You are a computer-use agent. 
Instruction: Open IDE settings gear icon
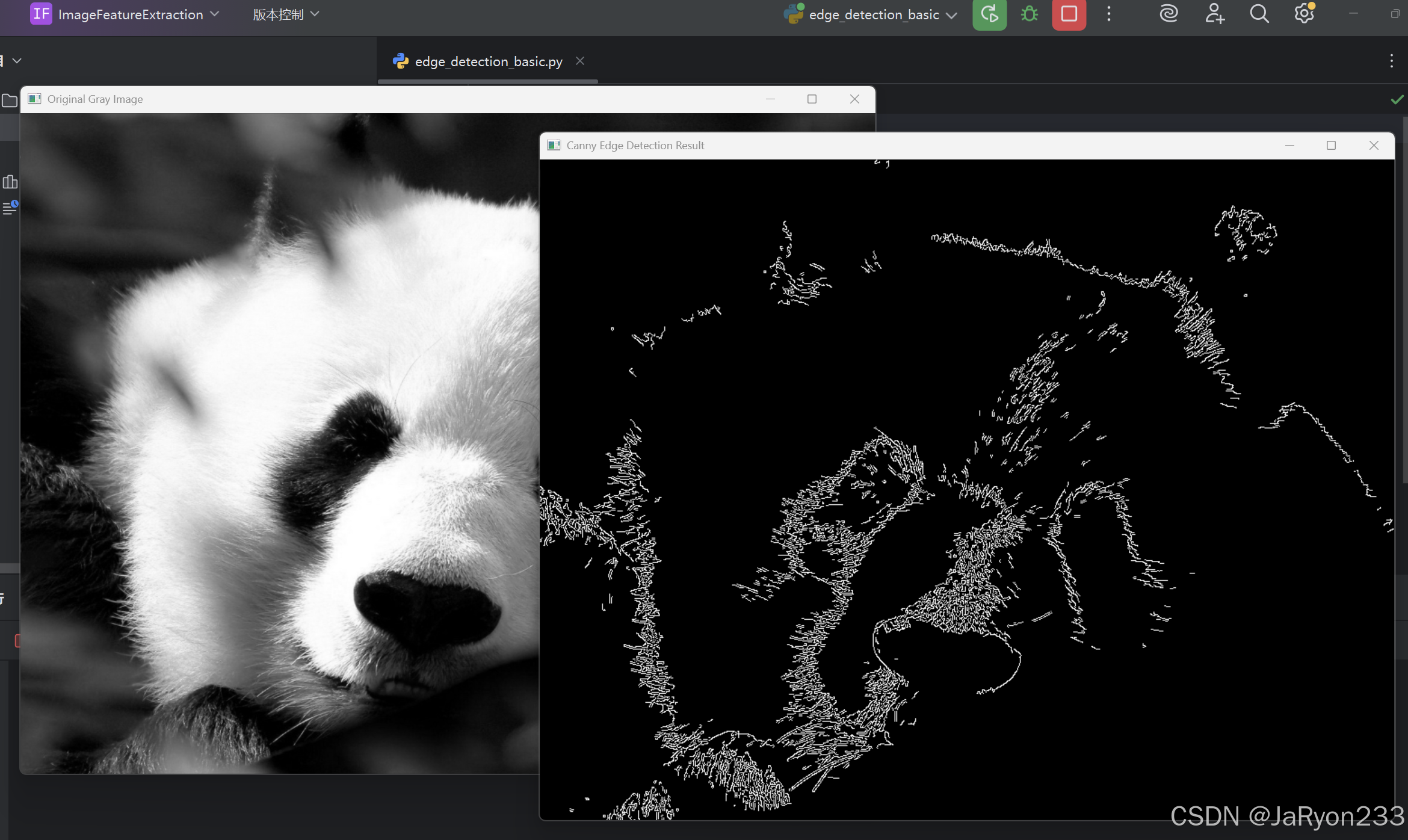(x=1304, y=14)
